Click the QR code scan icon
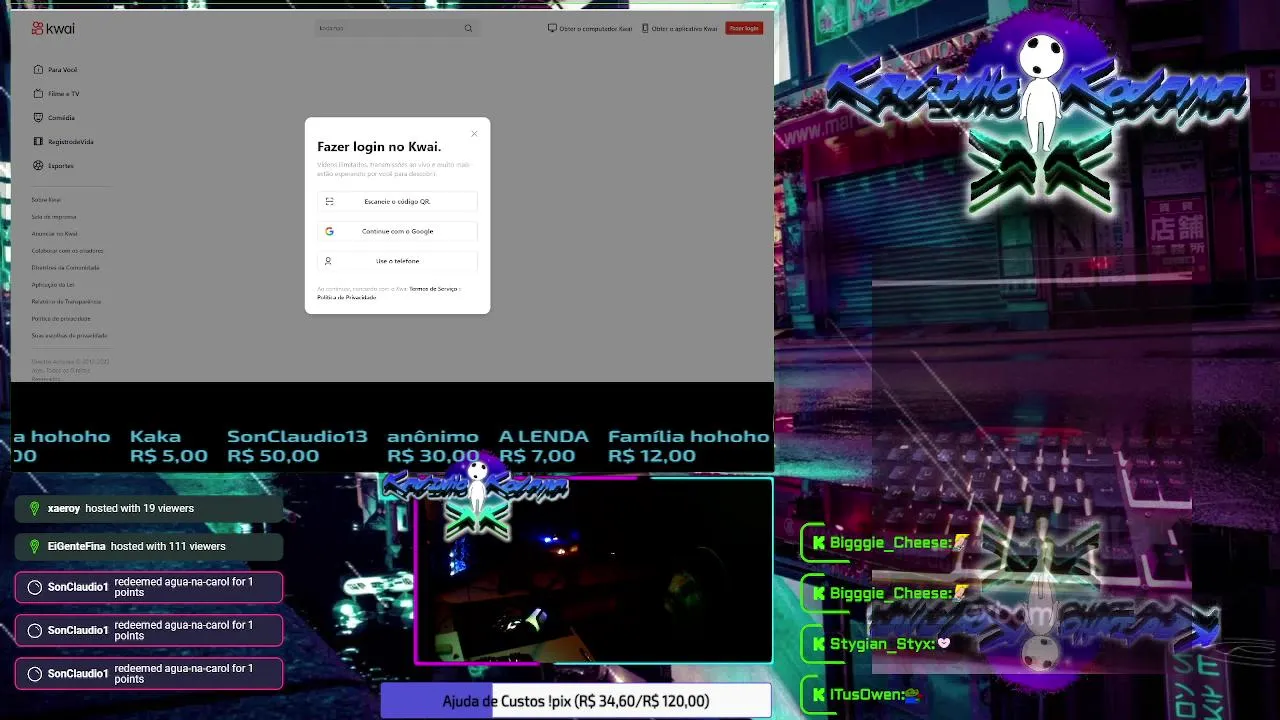The width and height of the screenshot is (1280, 720). coord(329,201)
